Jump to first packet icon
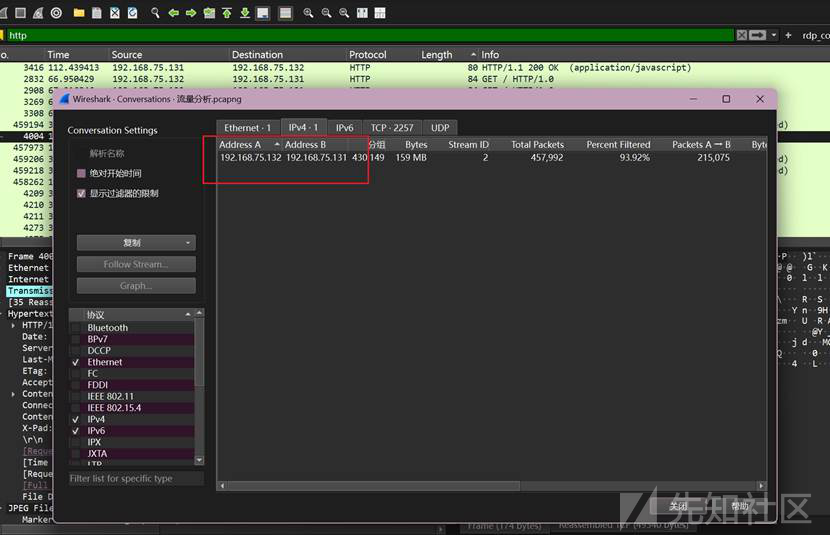Viewport: 830px width, 535px height. (227, 13)
